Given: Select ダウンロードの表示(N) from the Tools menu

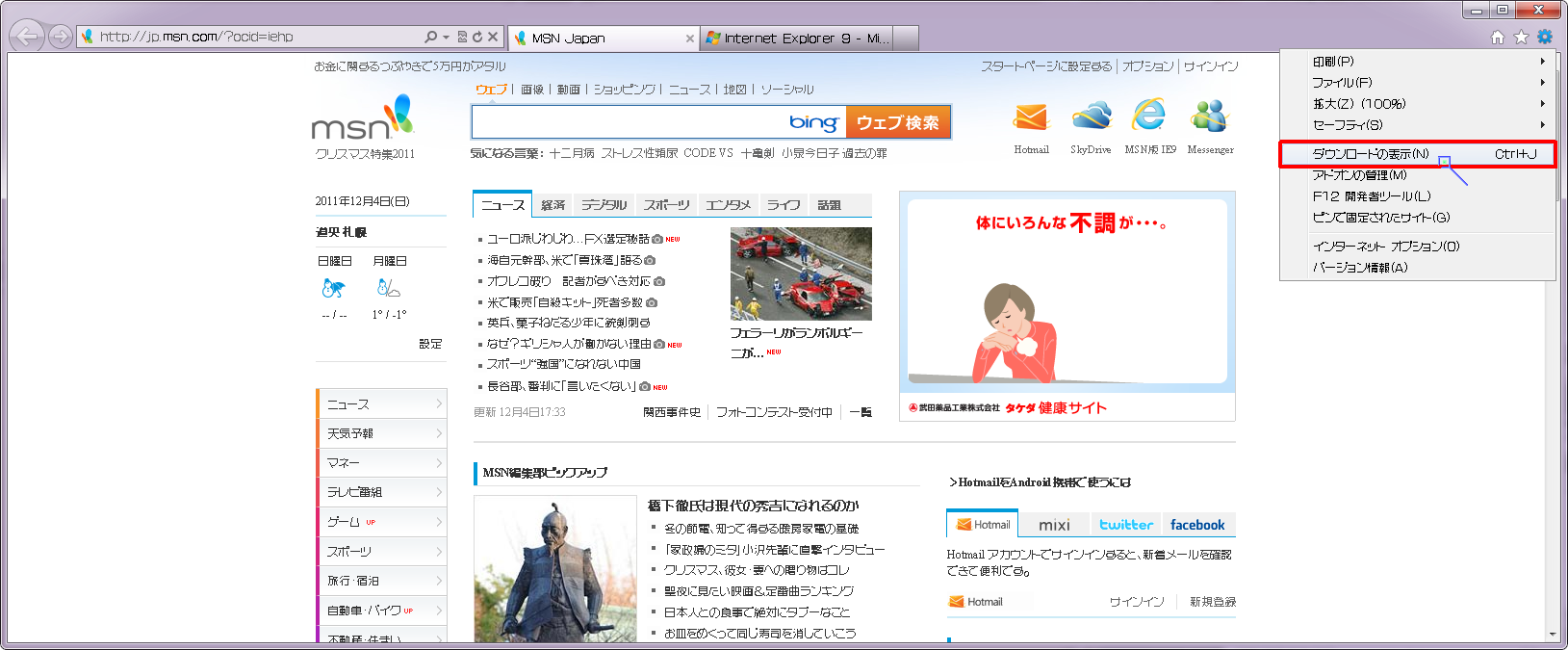Looking at the screenshot, I should coord(1417,154).
